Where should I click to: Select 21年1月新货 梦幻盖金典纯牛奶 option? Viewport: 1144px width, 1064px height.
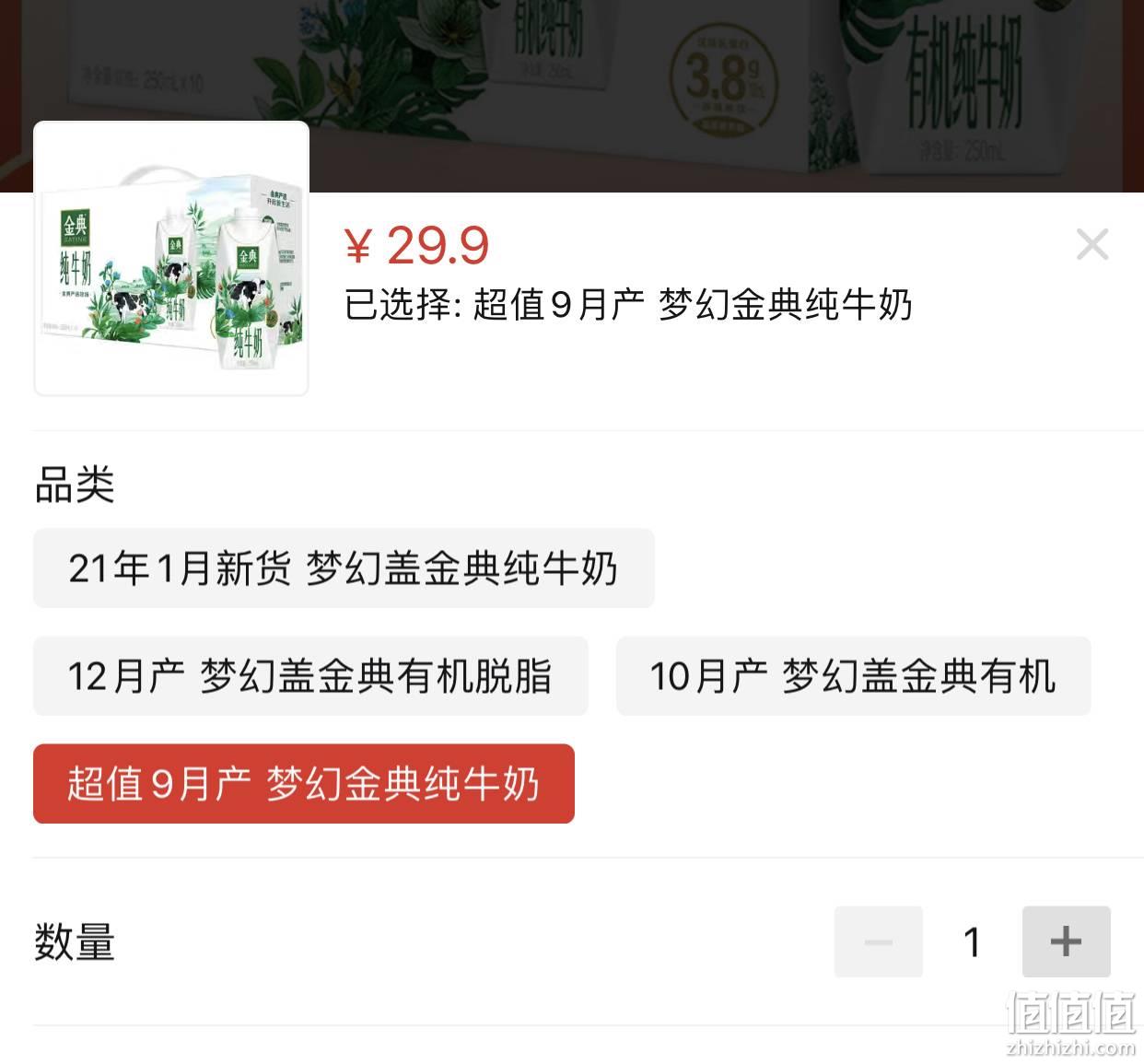[x=344, y=568]
